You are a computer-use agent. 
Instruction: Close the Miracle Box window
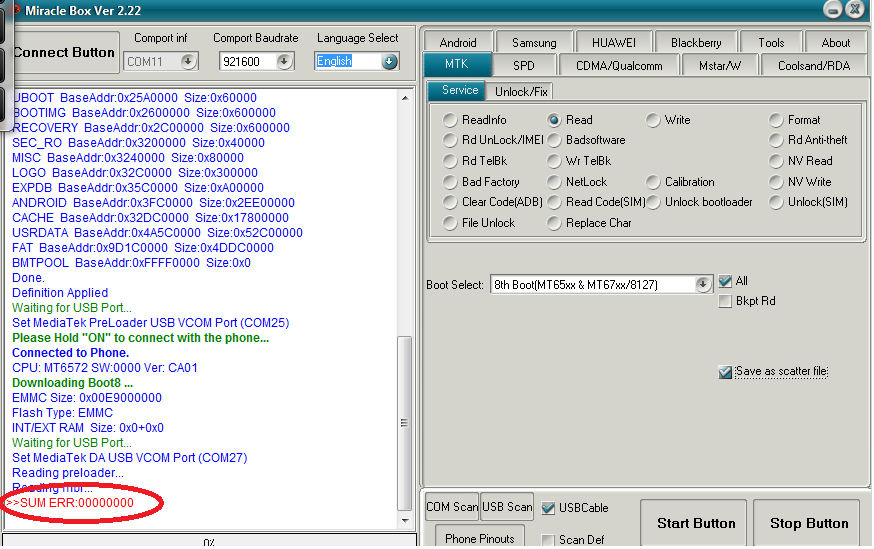855,9
